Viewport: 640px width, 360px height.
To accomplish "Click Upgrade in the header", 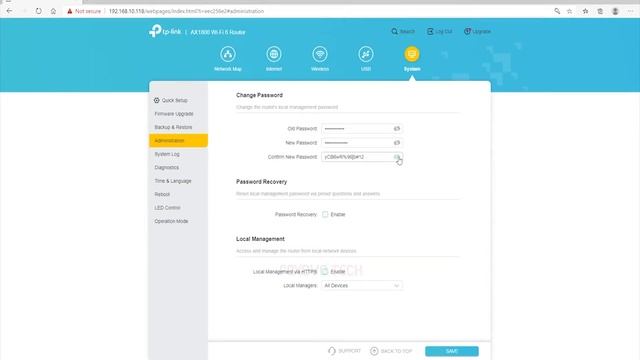I will click(x=478, y=31).
